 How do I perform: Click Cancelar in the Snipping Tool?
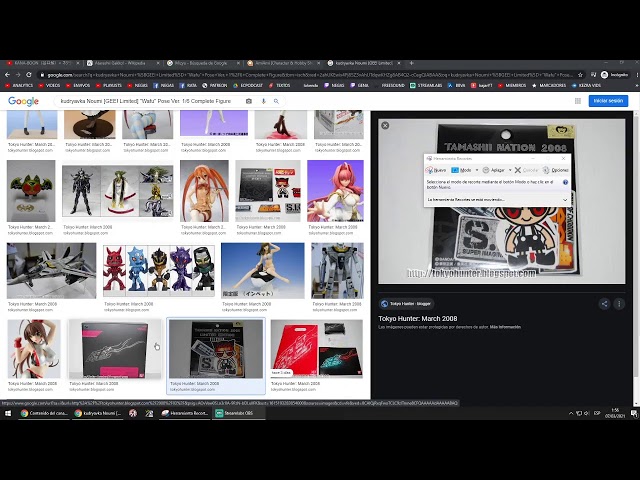pos(526,170)
